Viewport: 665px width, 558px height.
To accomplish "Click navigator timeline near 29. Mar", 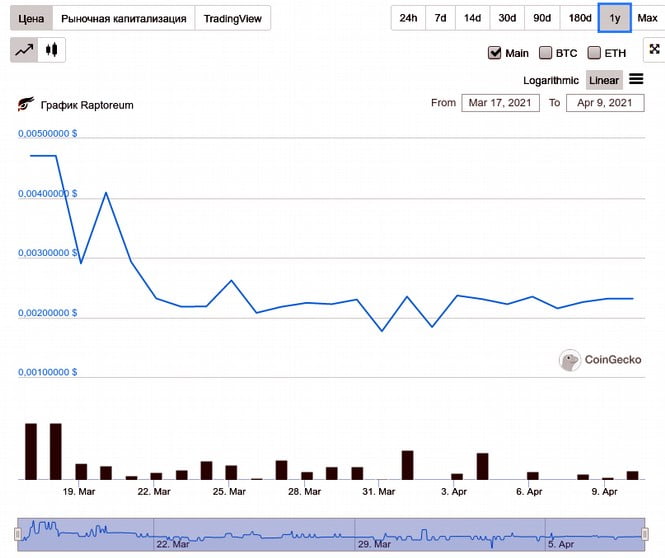I will [374, 544].
